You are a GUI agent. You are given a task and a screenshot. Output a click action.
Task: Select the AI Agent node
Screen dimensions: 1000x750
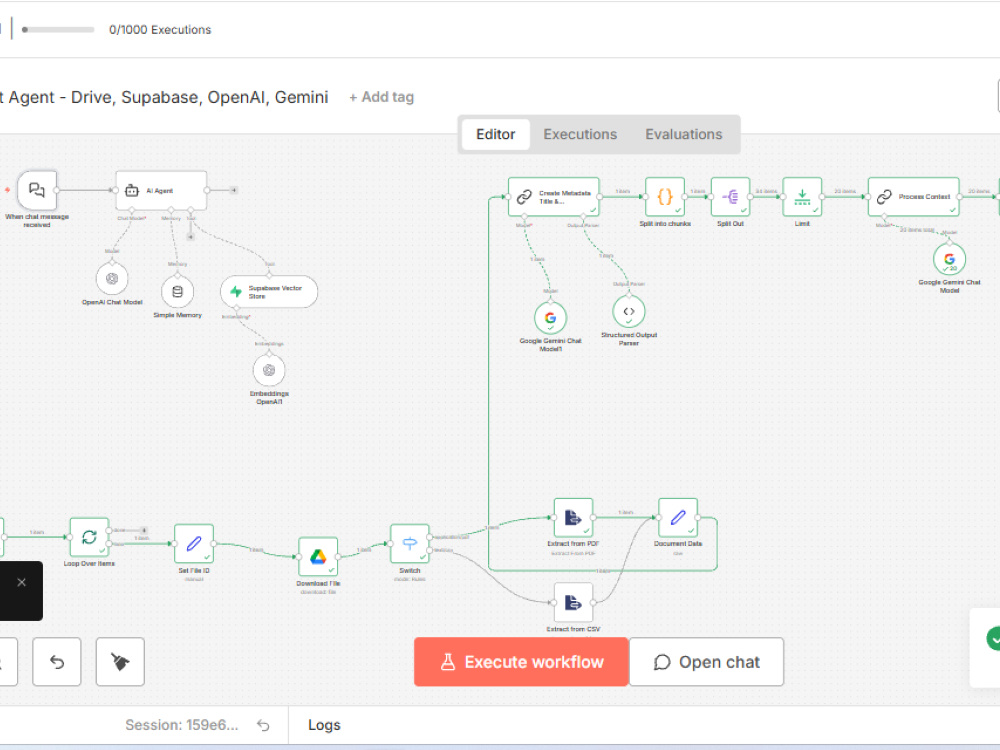point(161,190)
